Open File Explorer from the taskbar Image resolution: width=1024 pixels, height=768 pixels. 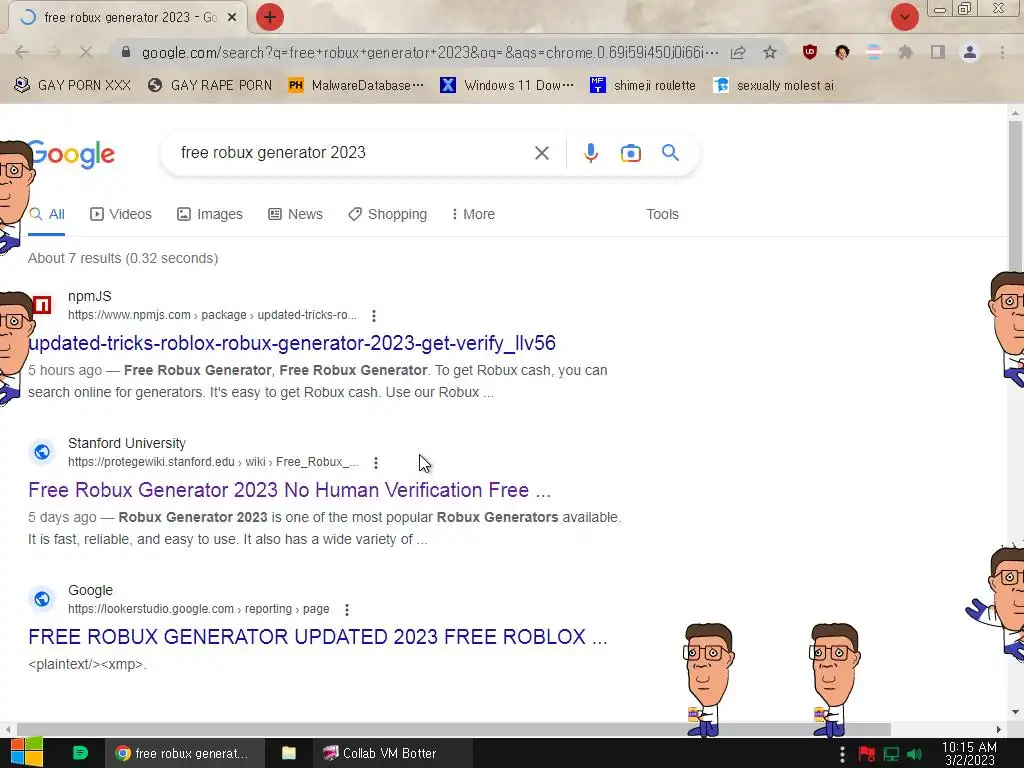(289, 753)
